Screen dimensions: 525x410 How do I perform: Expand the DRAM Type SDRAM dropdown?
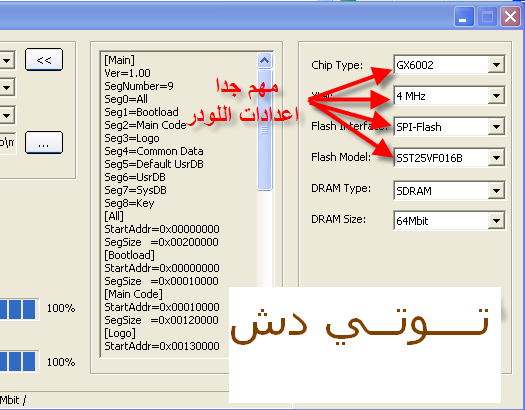(x=496, y=191)
